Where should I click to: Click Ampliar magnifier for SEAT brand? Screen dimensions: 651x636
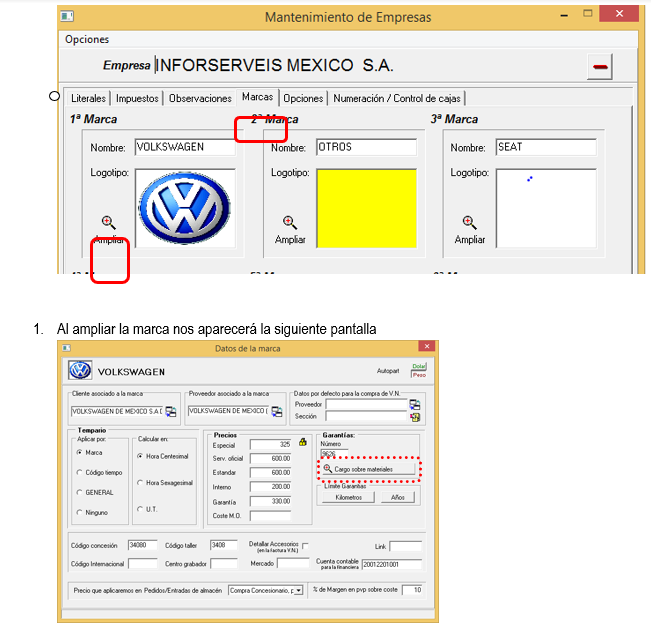click(x=469, y=223)
